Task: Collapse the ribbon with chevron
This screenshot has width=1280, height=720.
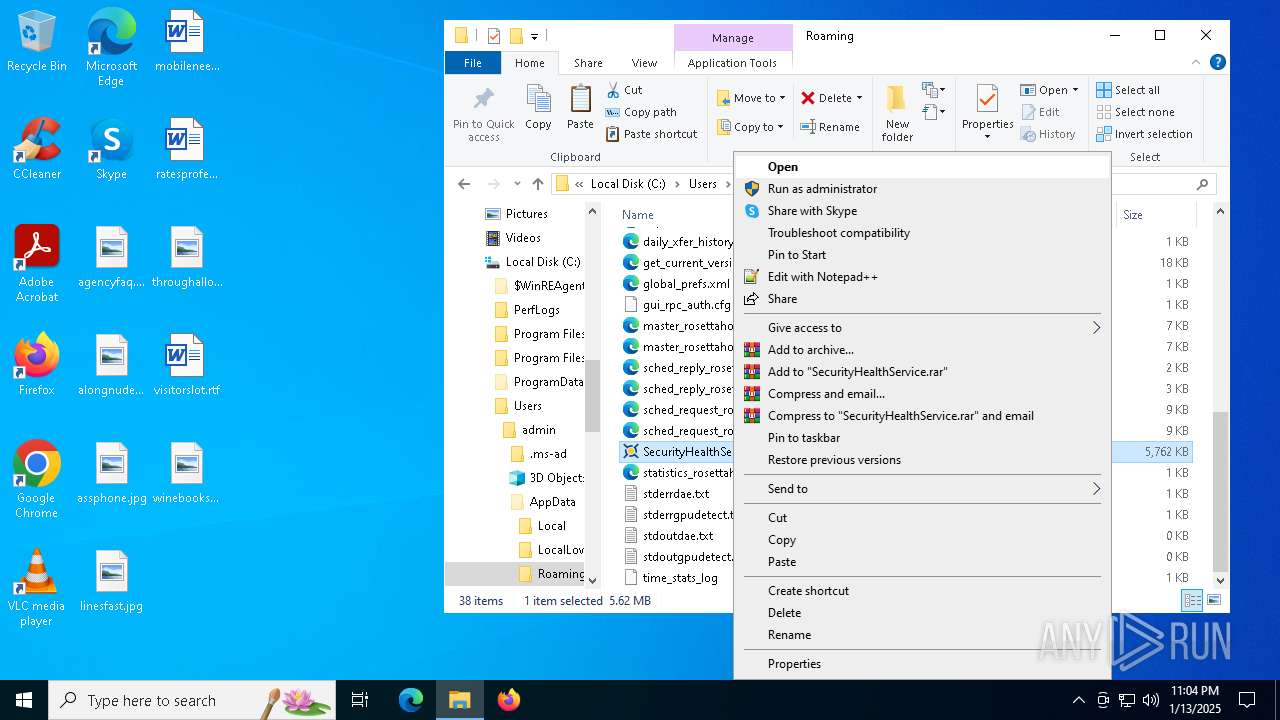Action: coord(1195,62)
